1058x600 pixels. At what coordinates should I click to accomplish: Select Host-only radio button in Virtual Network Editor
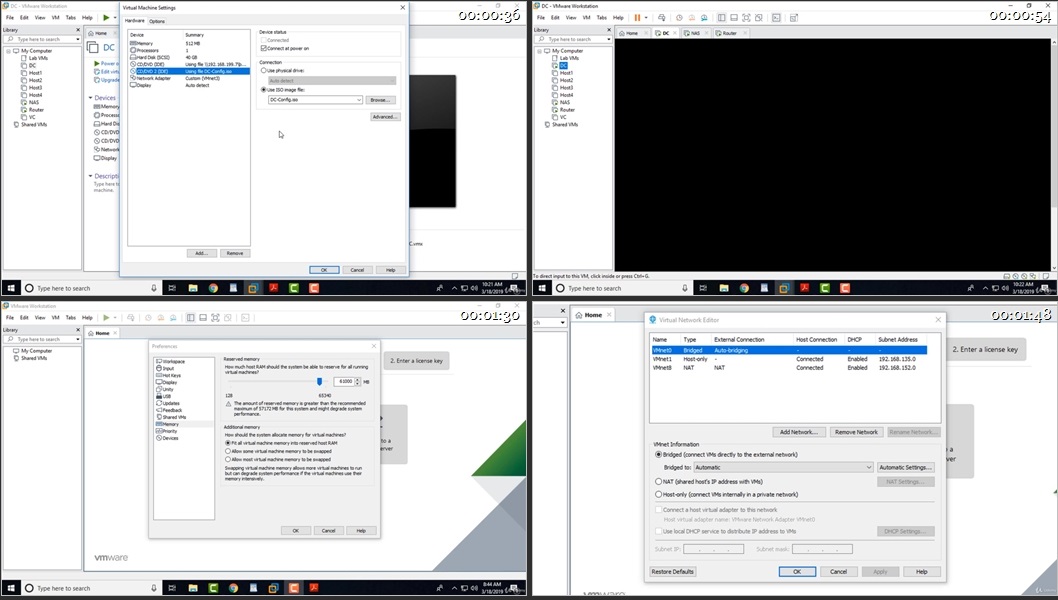(659, 495)
